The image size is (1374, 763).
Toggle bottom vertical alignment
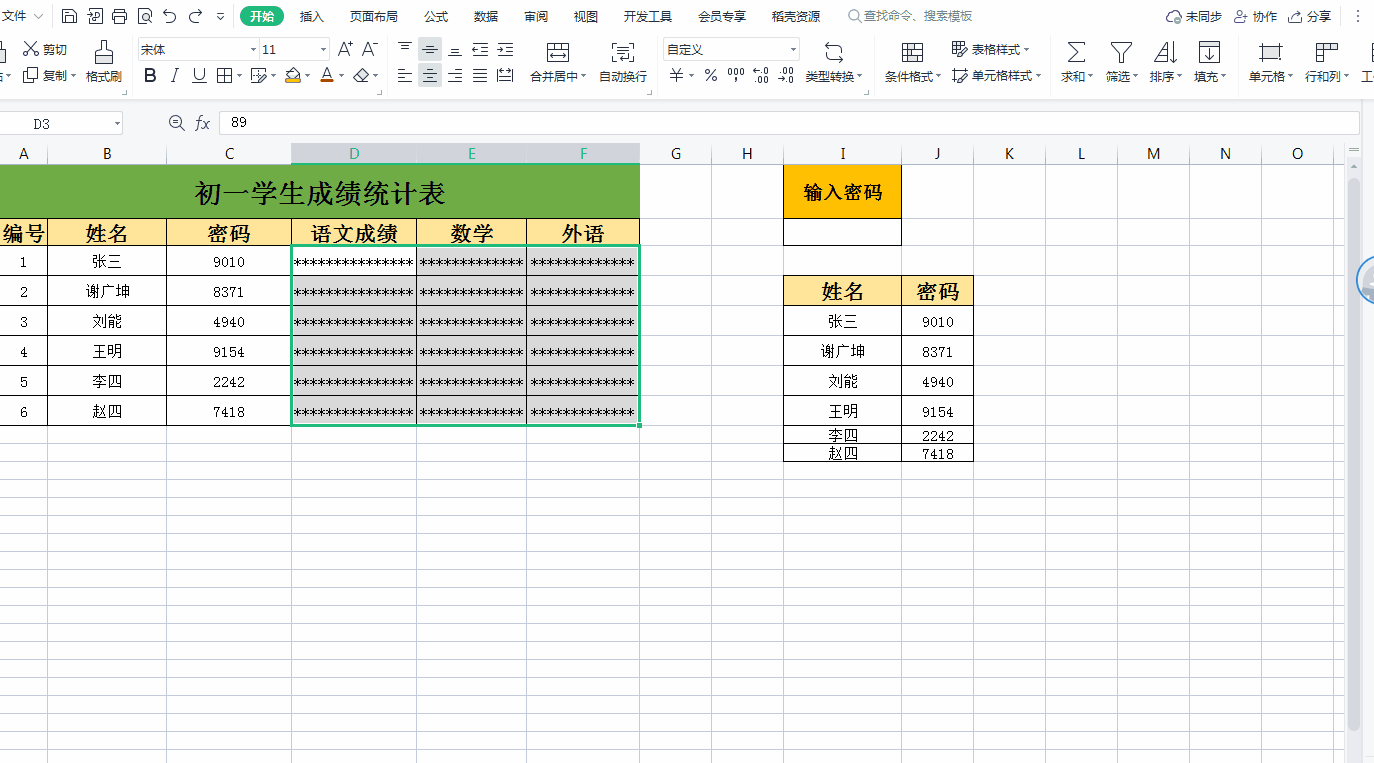click(x=455, y=49)
